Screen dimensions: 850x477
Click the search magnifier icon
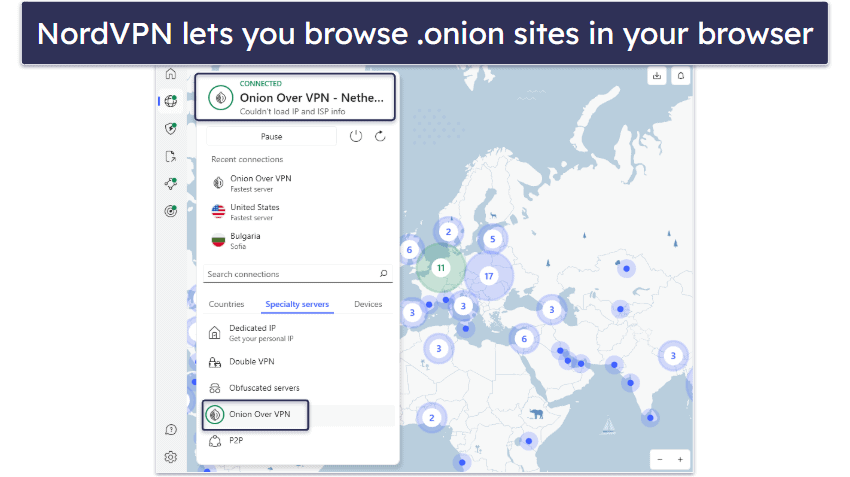click(383, 274)
